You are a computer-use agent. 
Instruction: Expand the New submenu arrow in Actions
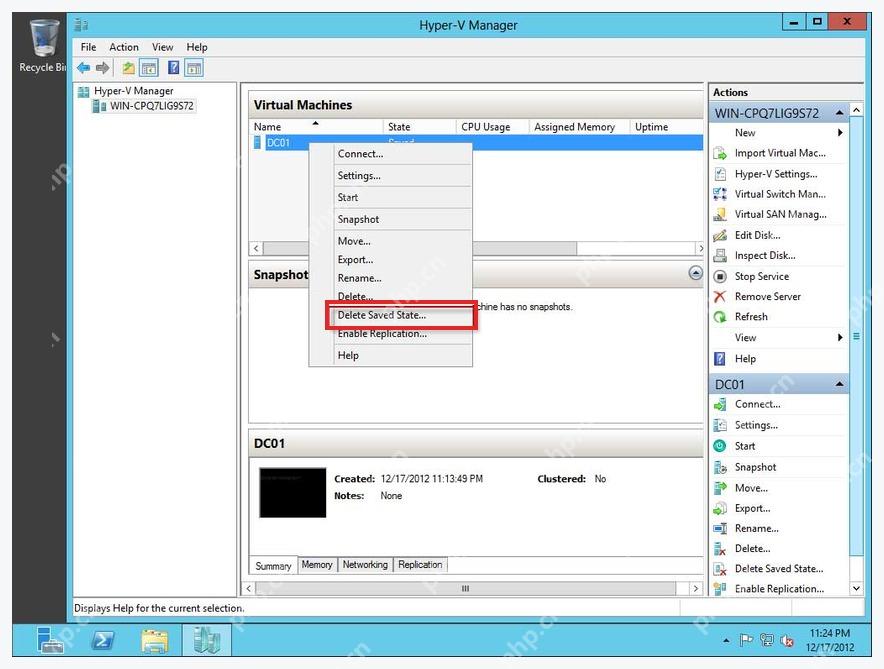pyautogui.click(x=840, y=132)
